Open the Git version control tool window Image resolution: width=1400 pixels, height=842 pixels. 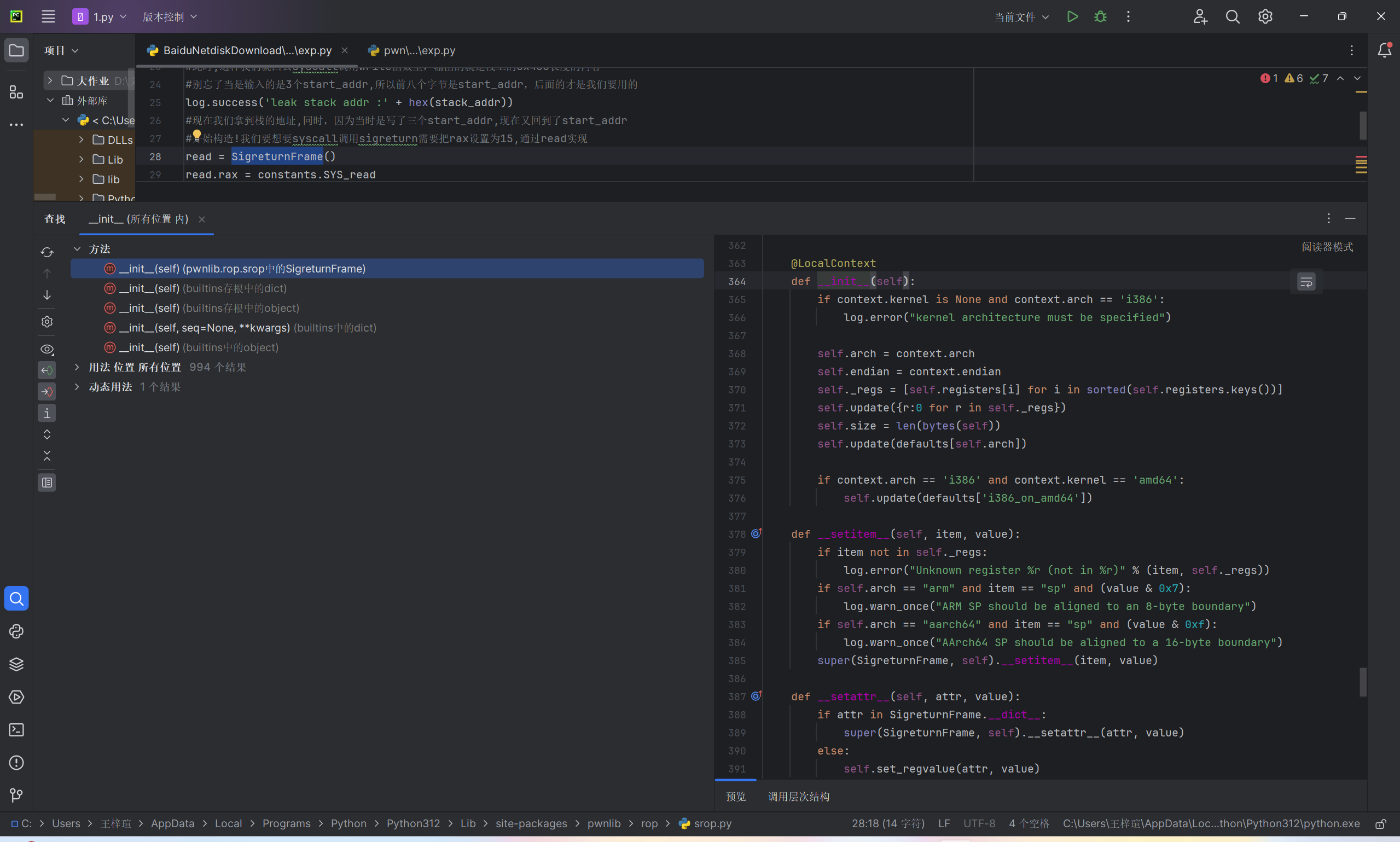(x=16, y=795)
